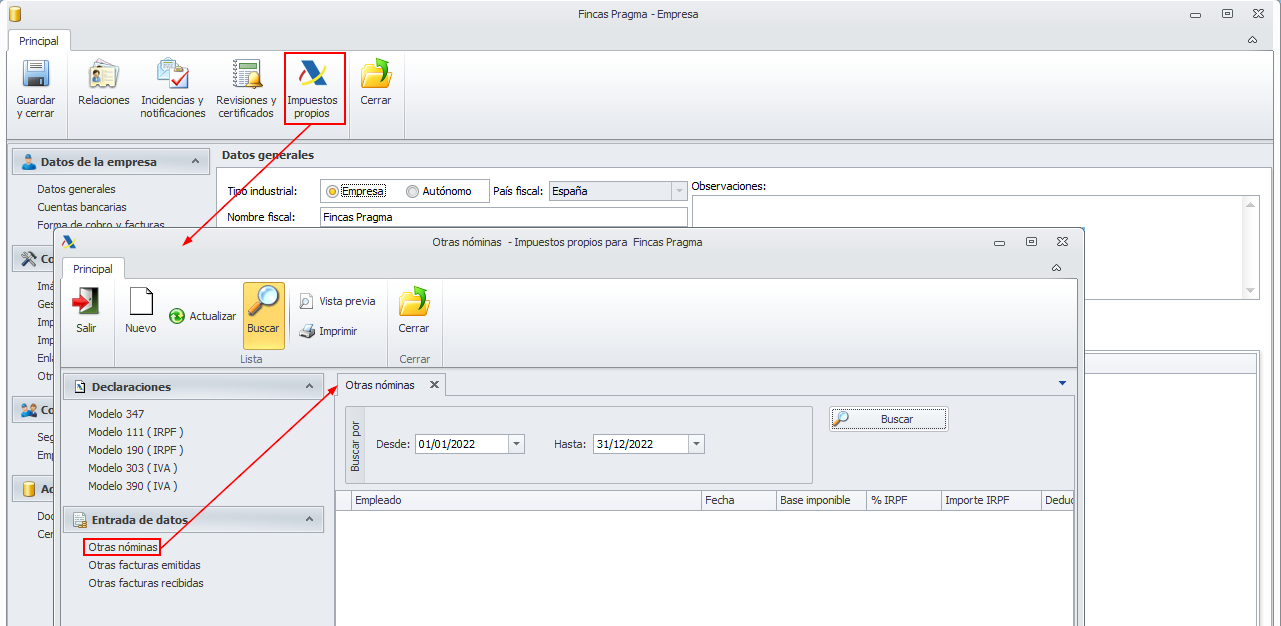Sort by Base imponible column header

pos(821,500)
